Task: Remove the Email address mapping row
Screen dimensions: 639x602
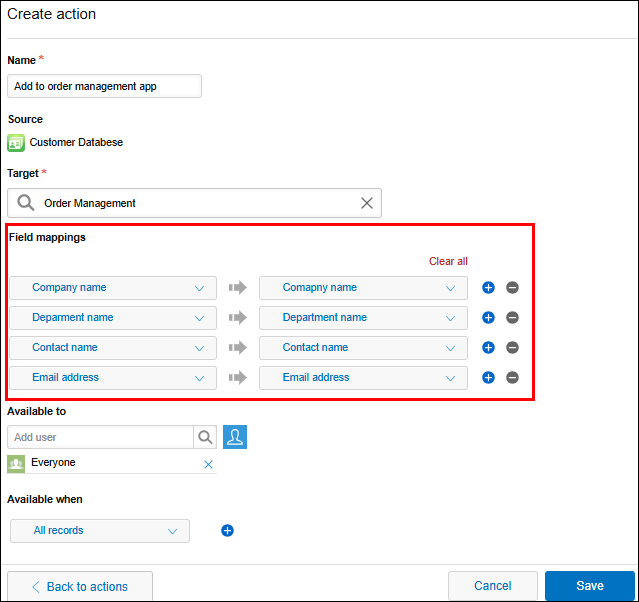Action: [512, 378]
